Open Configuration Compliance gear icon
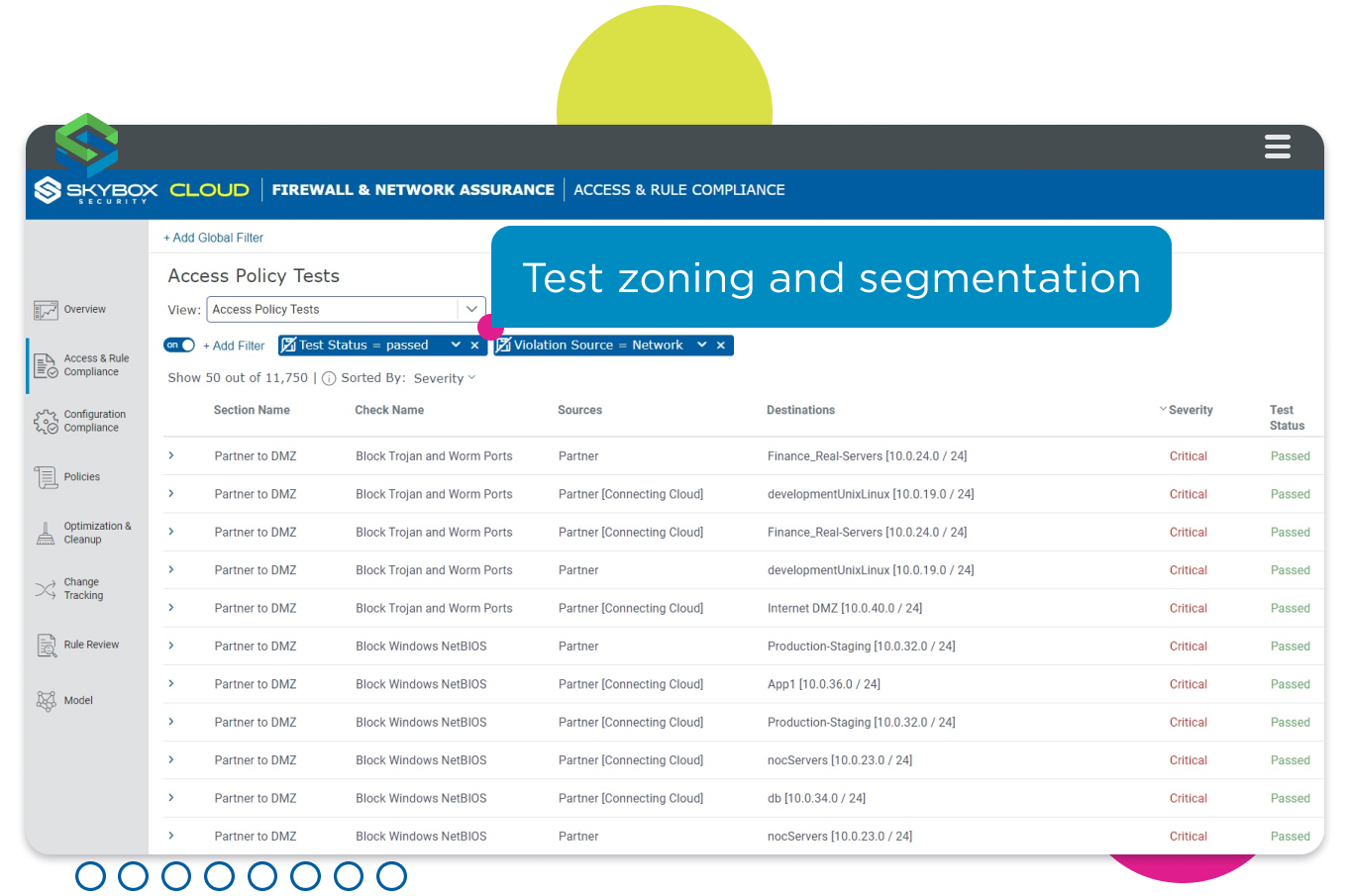This screenshot has width=1350, height=896. [46, 422]
